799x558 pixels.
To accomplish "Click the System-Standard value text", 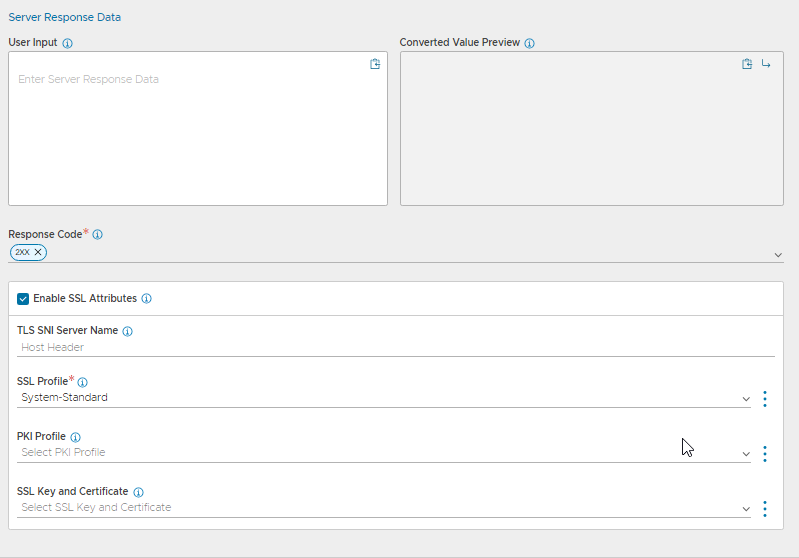I will click(64, 397).
